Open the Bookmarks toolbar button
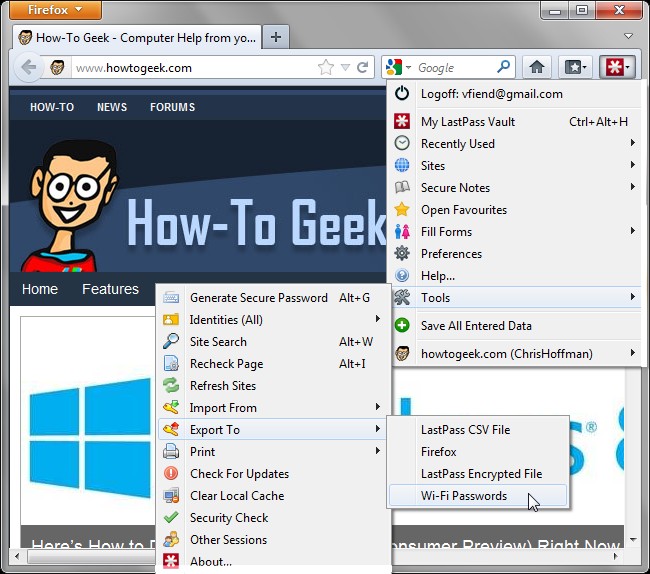 (x=575, y=67)
